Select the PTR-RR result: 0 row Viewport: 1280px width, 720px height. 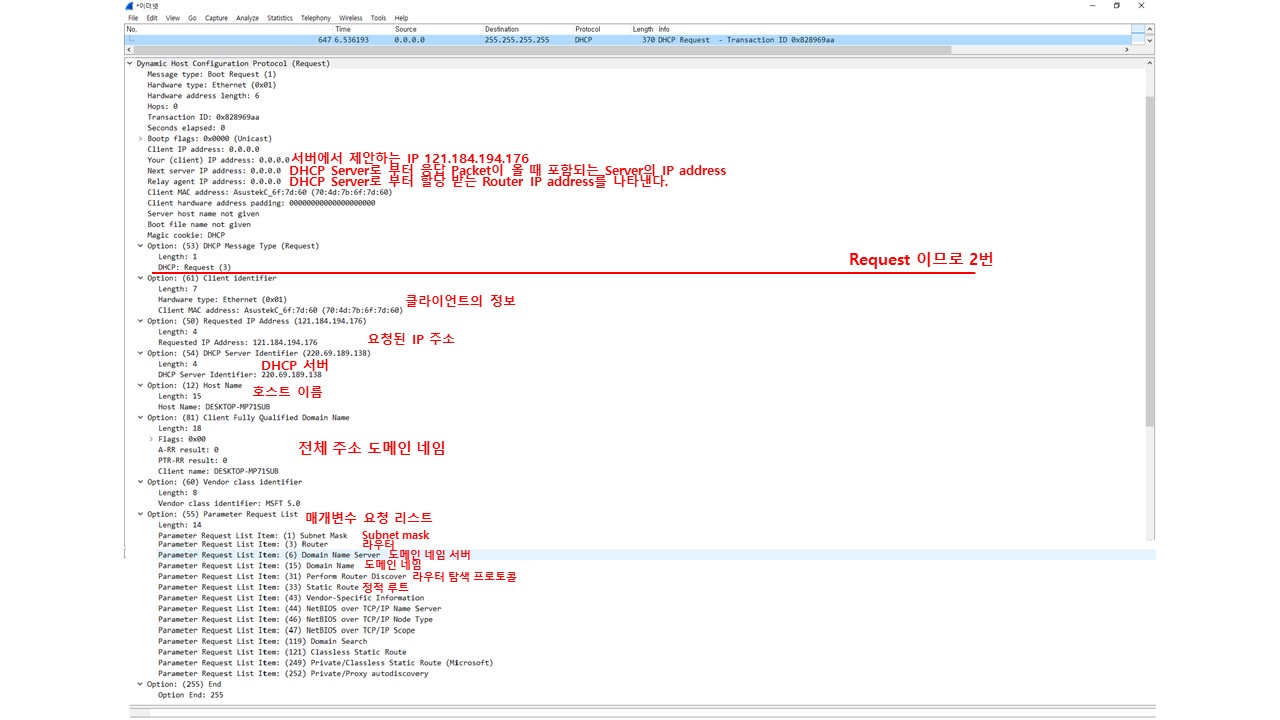pyautogui.click(x=192, y=460)
